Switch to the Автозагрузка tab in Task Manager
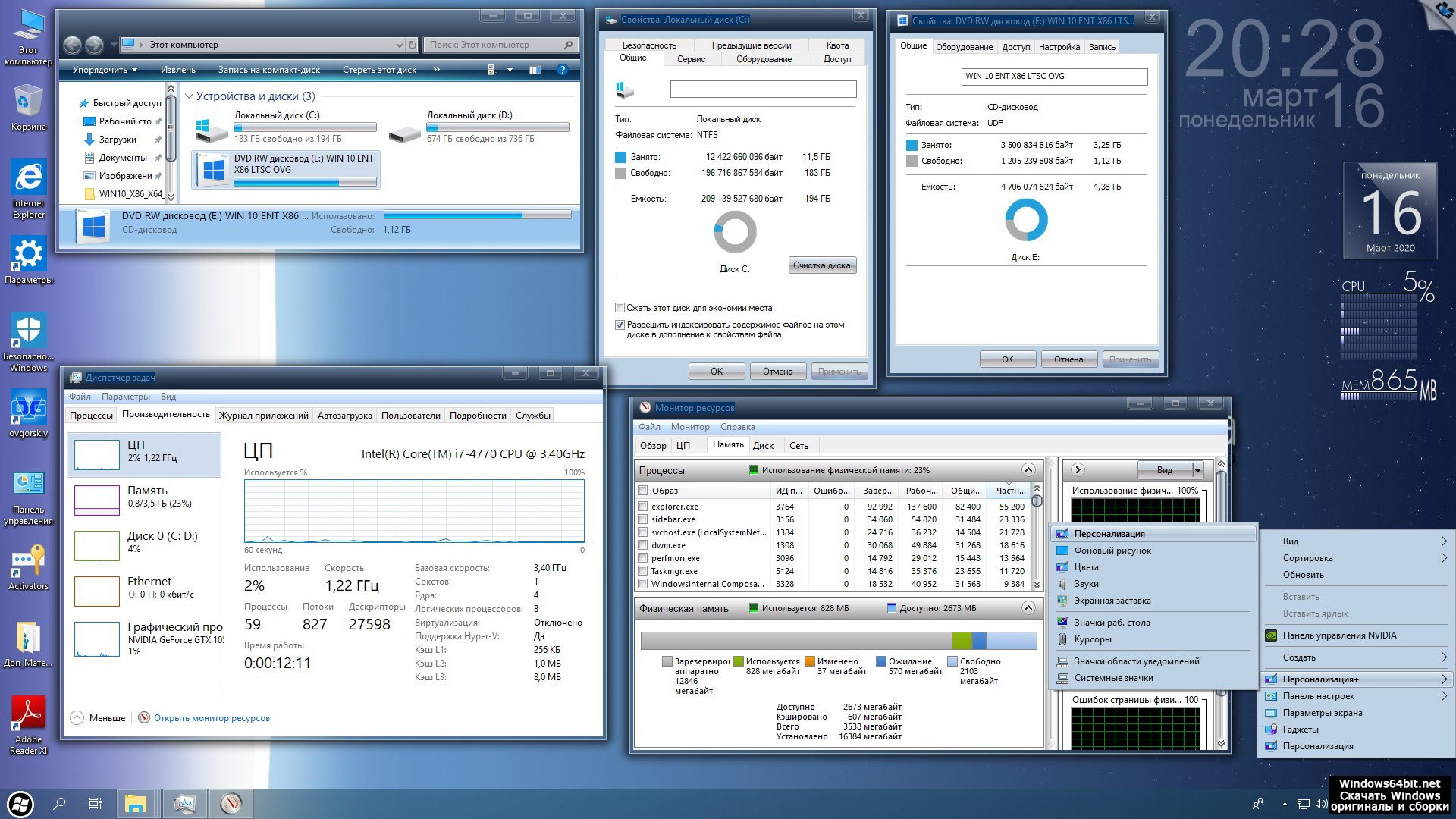This screenshot has height=819, width=1456. coord(344,416)
